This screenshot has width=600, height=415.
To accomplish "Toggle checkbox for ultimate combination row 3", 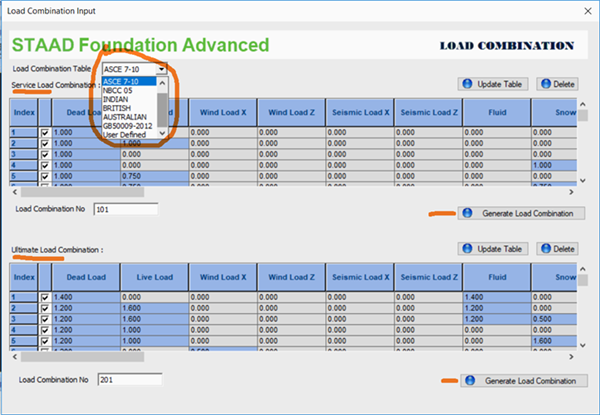I will coord(45,319).
